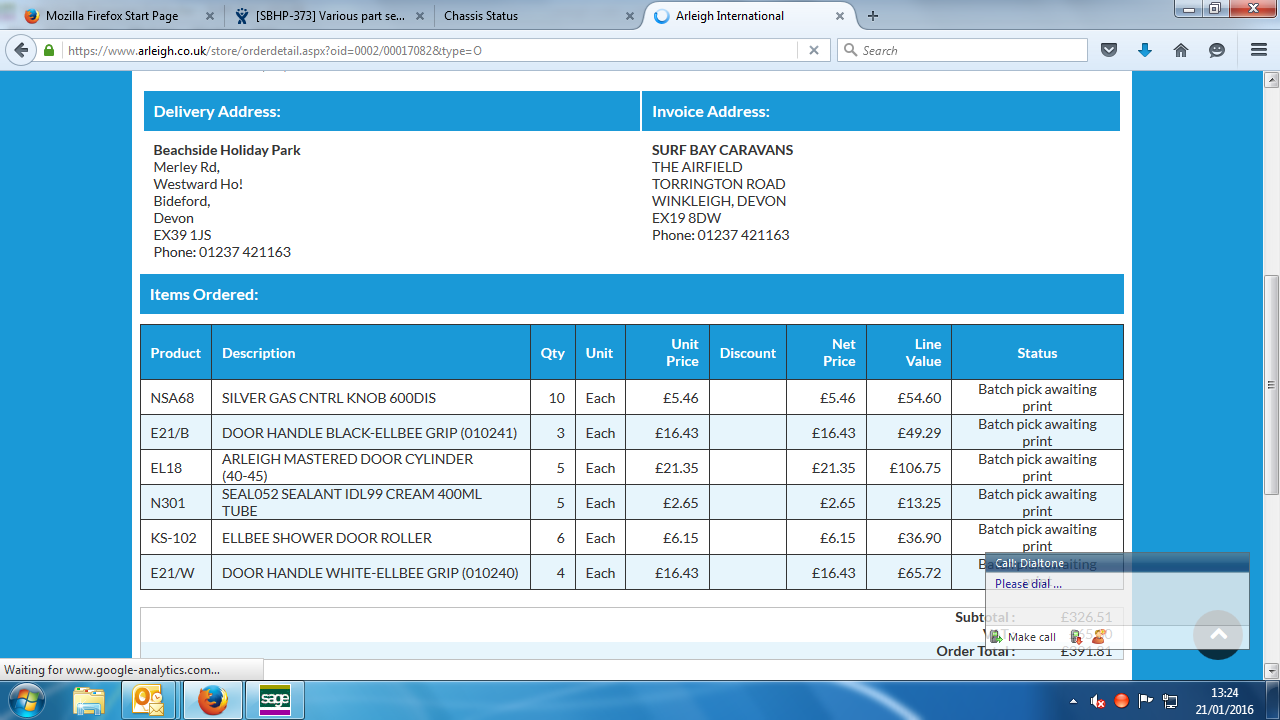Open the Downloads arrow icon
Viewport: 1280px width, 720px height.
(x=1145, y=50)
